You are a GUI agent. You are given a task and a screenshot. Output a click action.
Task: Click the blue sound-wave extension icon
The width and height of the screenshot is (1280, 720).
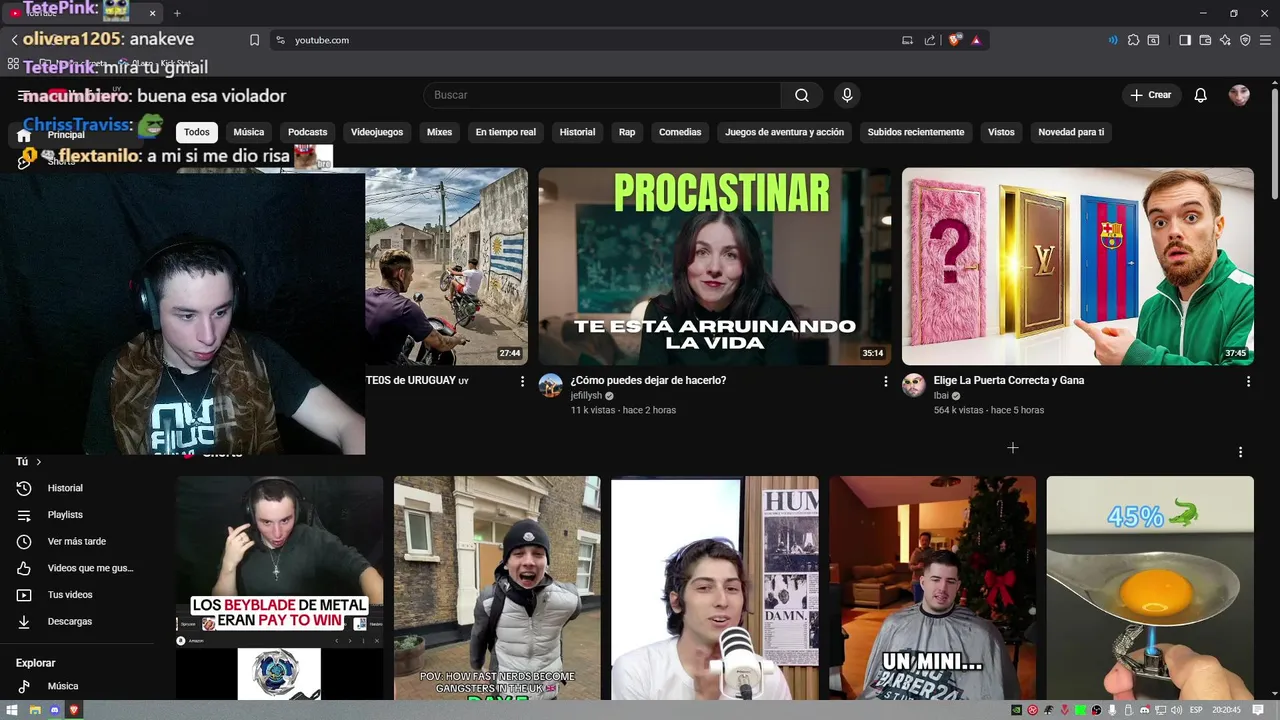(1113, 40)
